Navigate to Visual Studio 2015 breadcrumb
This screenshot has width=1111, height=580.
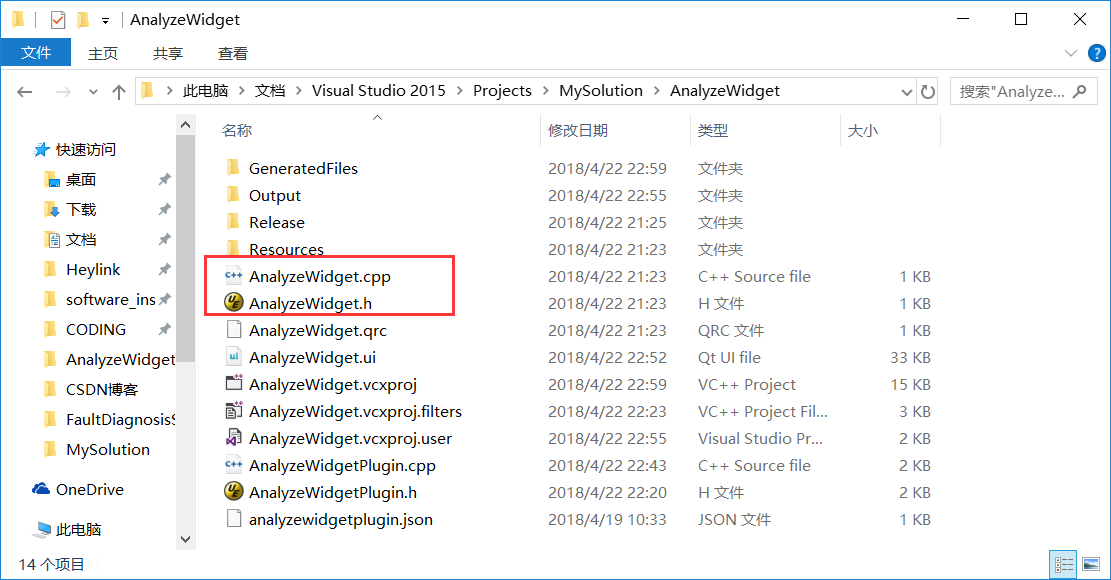coord(379,91)
